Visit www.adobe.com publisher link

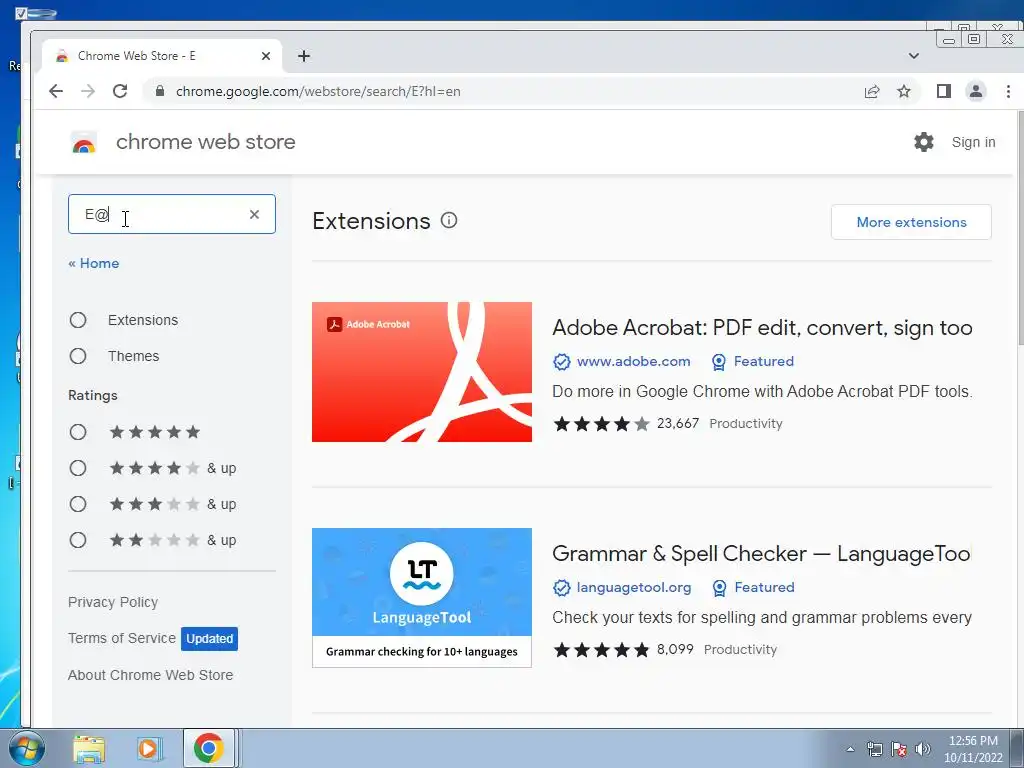point(633,362)
